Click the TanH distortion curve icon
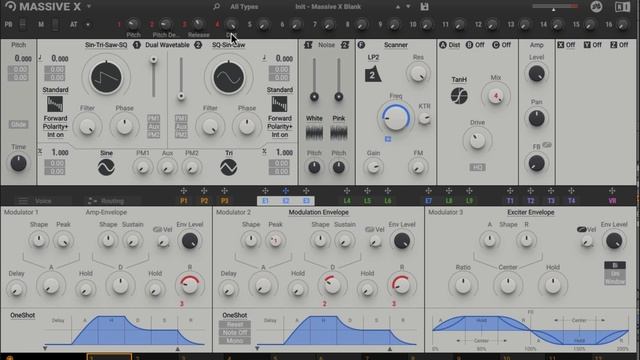This screenshot has height=360, width=640. click(459, 96)
